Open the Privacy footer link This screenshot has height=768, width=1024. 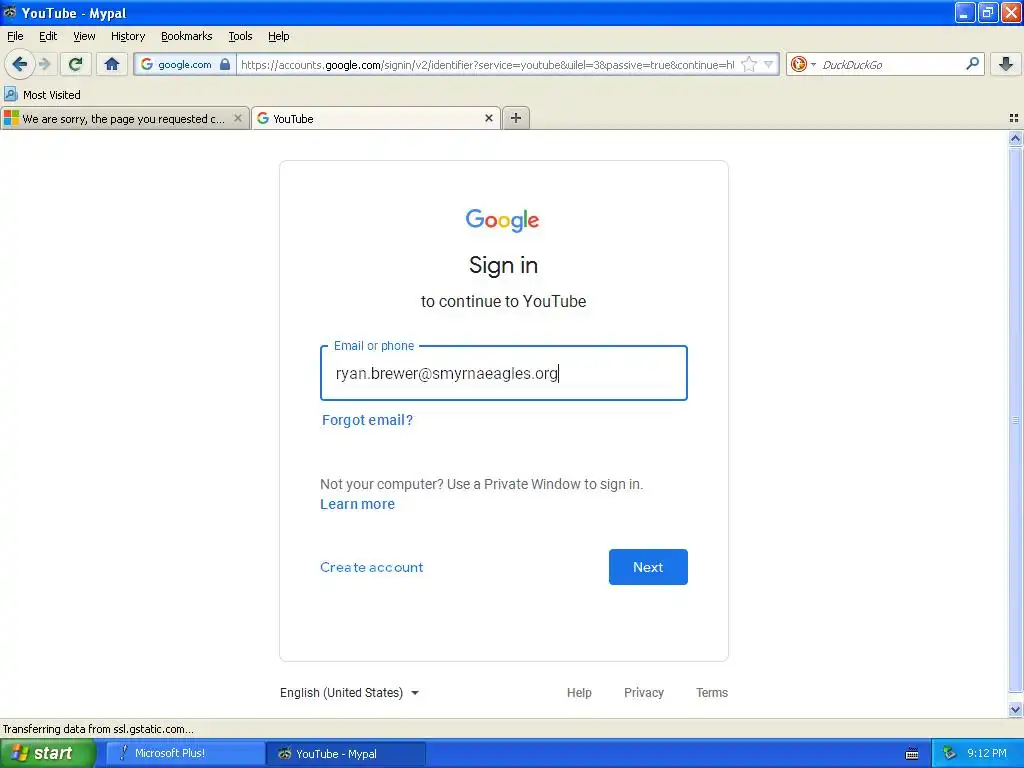click(x=643, y=692)
